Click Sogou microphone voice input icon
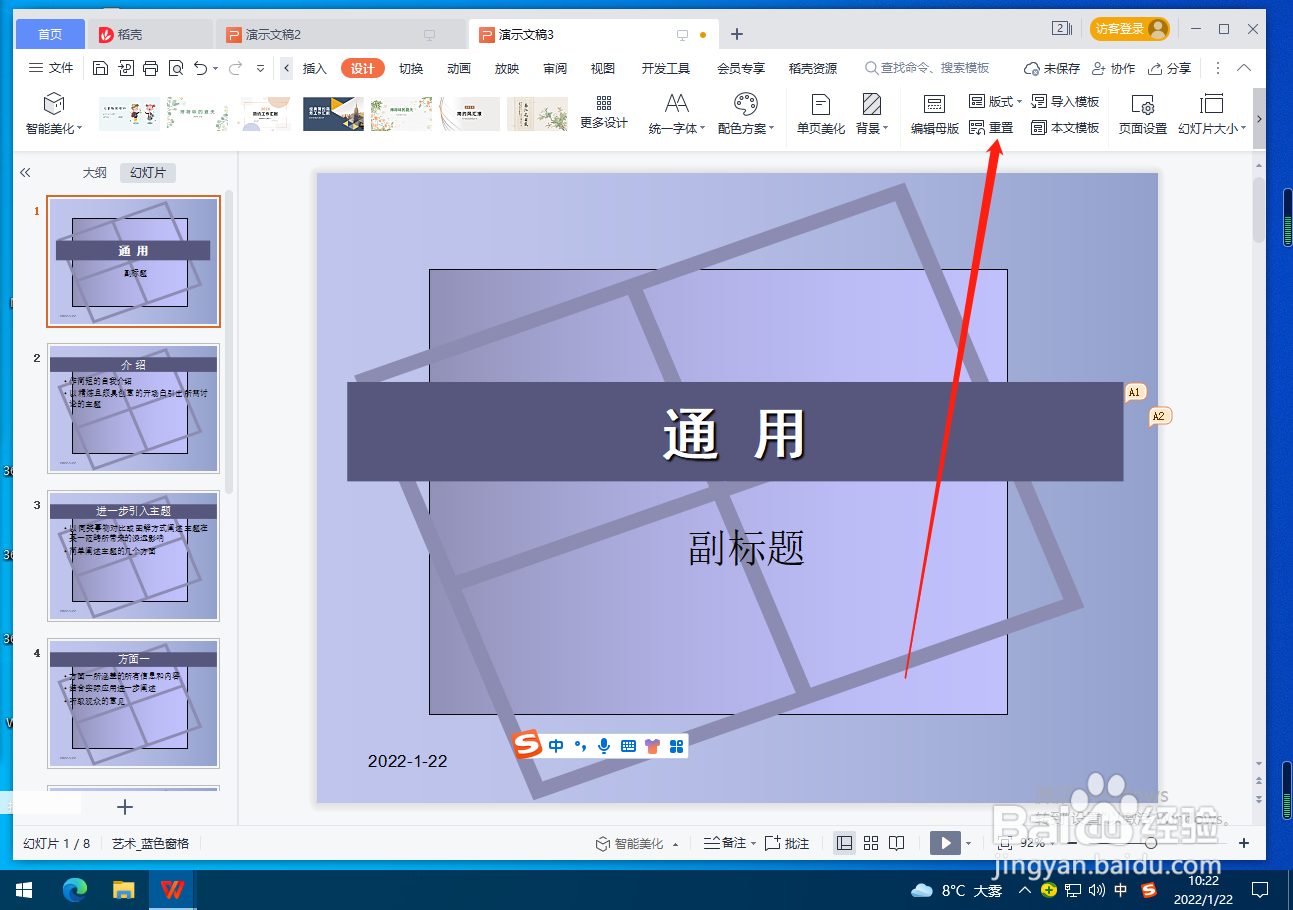This screenshot has width=1293, height=910. pyautogui.click(x=604, y=746)
